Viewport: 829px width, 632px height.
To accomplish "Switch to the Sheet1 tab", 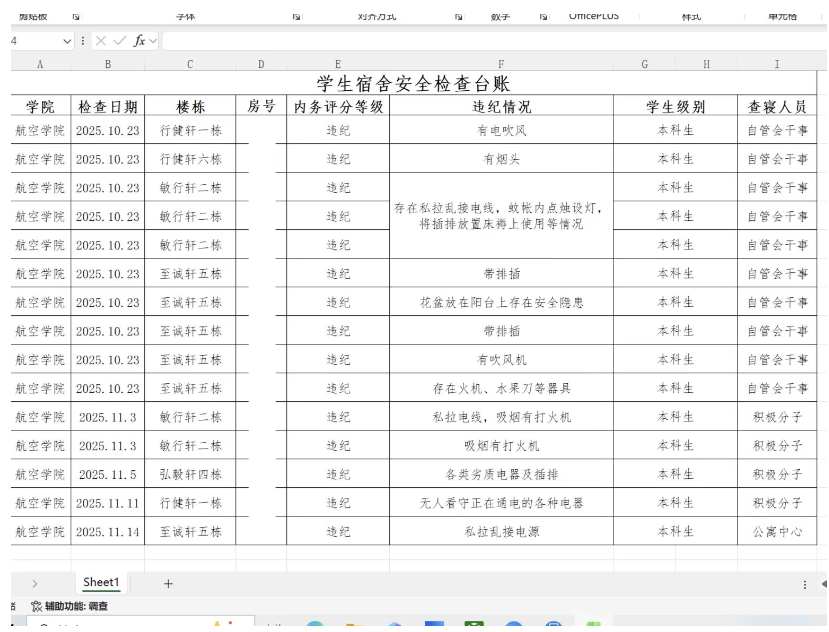I will [101, 583].
